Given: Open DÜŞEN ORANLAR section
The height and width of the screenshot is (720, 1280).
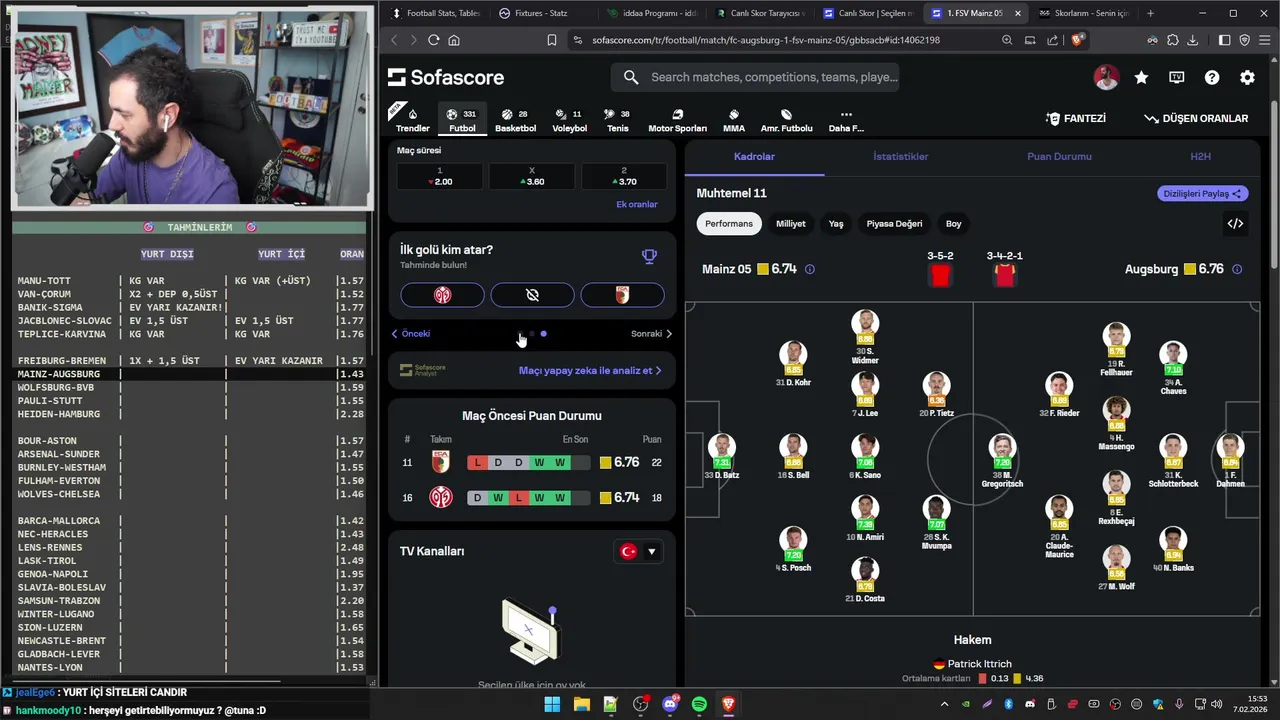Looking at the screenshot, I should click(1196, 118).
